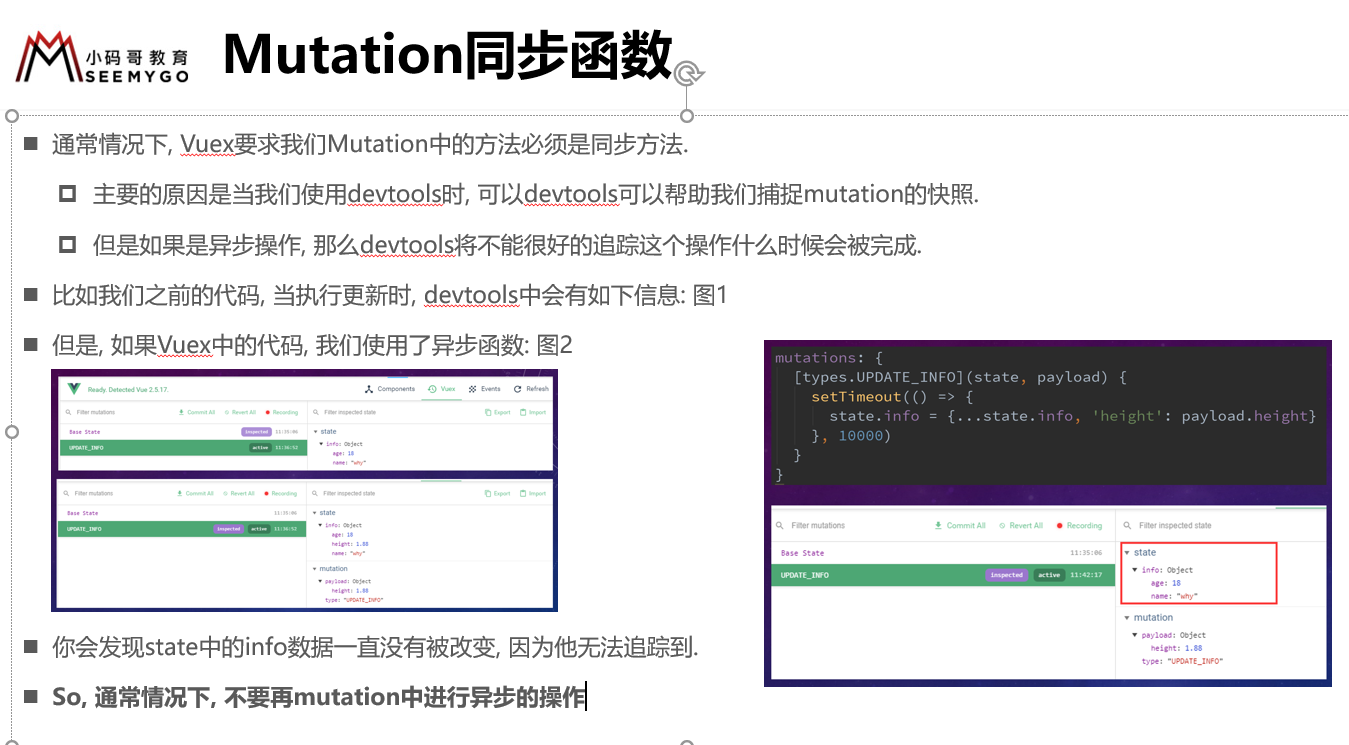This screenshot has height=745, width=1349.
Task: Open the Components tab in Vue devtools
Action: (390, 389)
